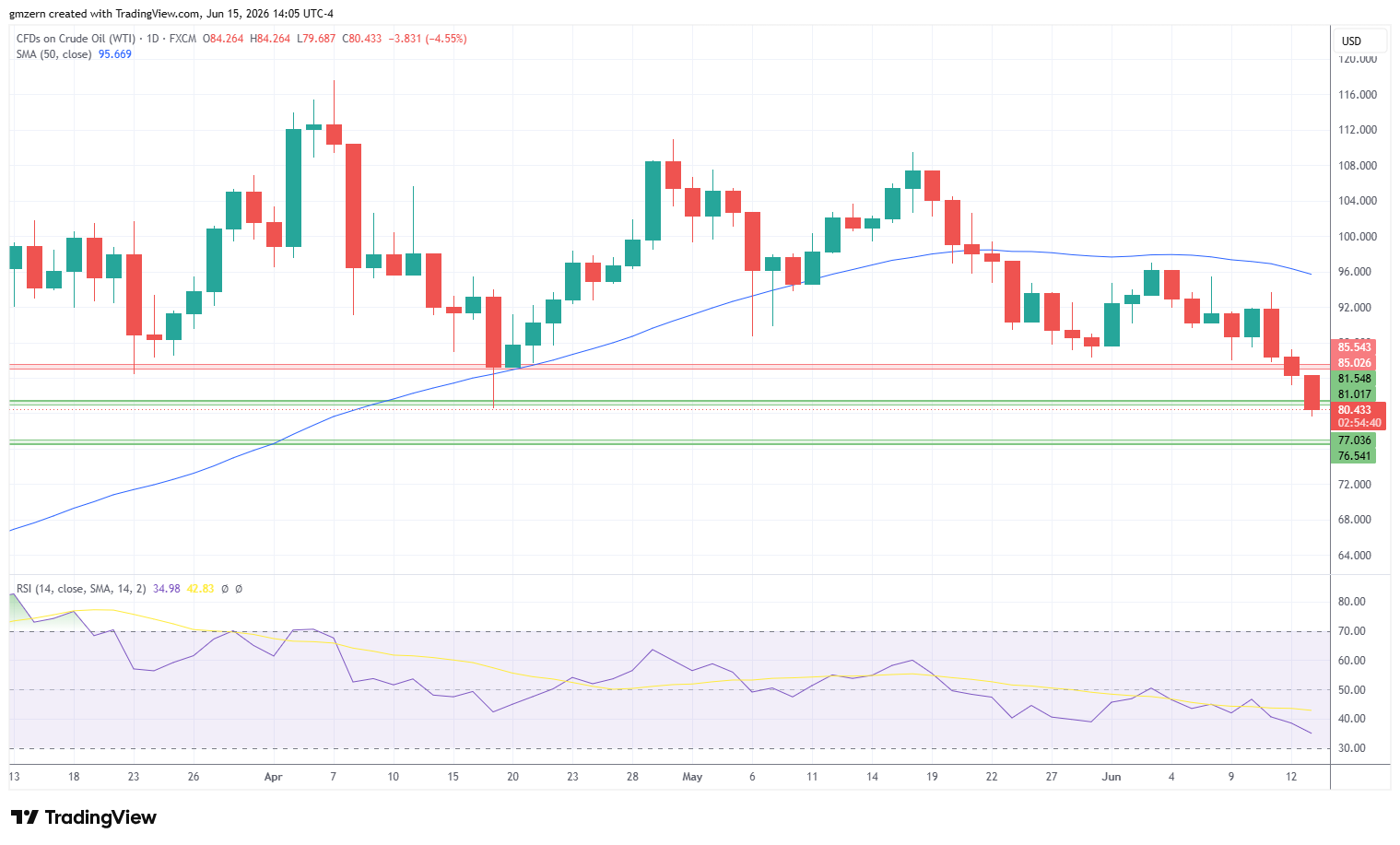Click the 64.000 price axis label
Image resolution: width=1400 pixels, height=845 pixels.
[x=1355, y=556]
